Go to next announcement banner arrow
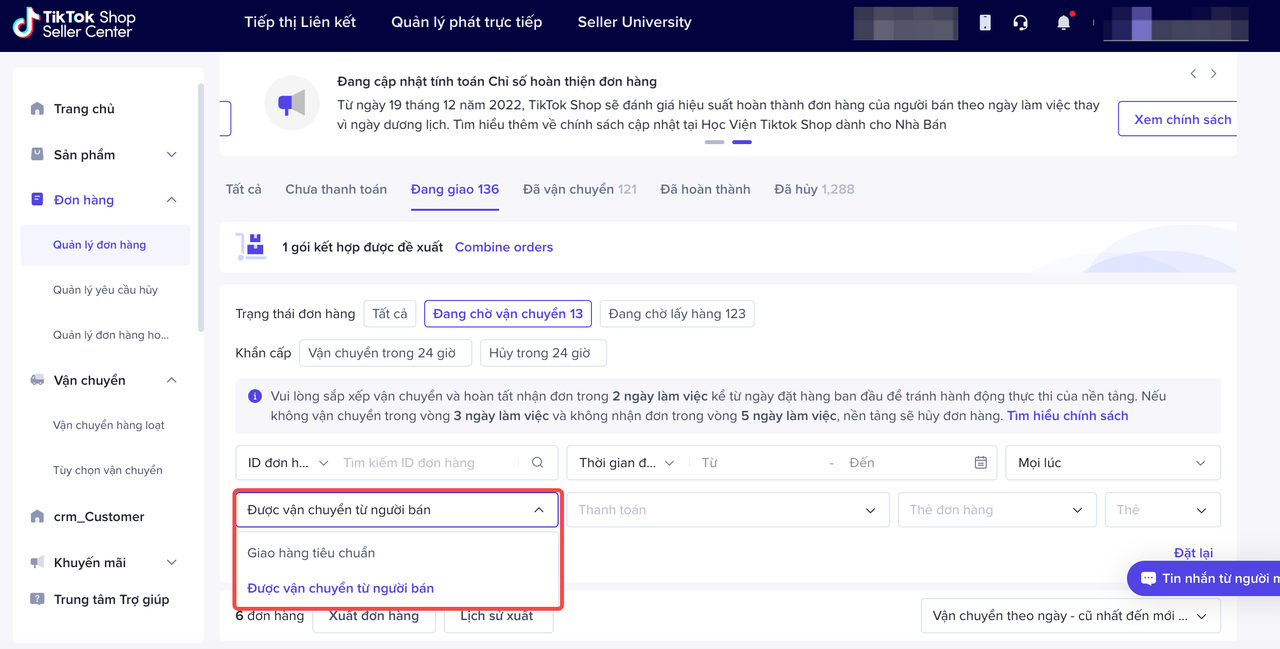The image size is (1280, 649). click(x=1214, y=74)
